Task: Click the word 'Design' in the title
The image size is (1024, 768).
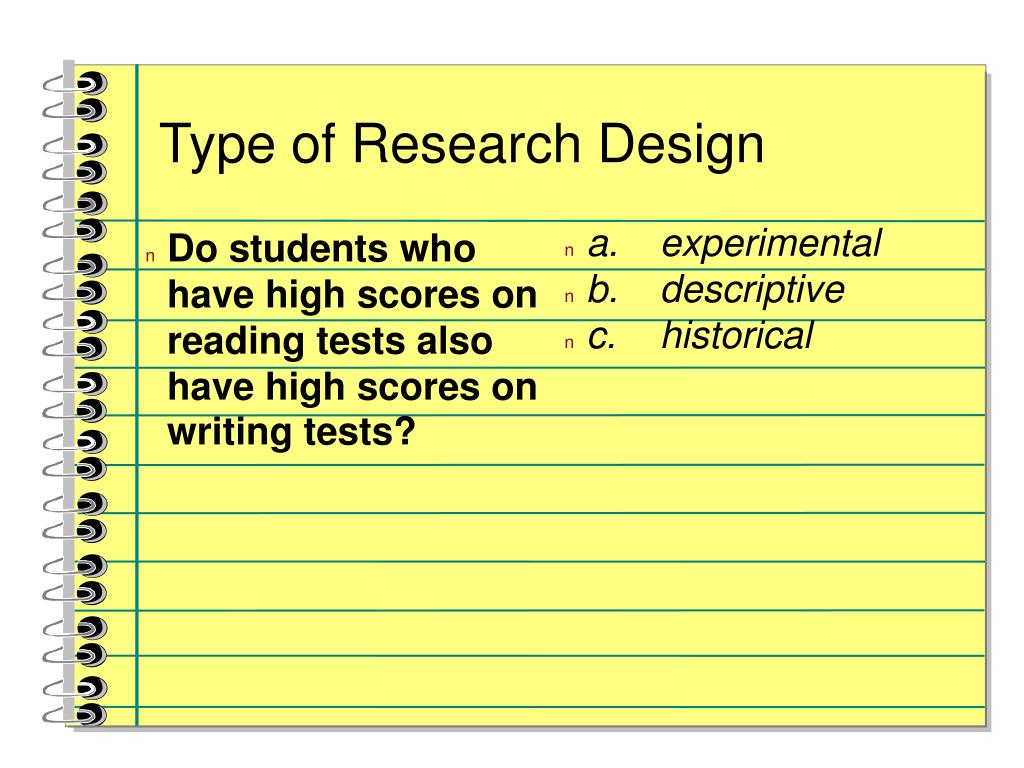Action: 680,145
